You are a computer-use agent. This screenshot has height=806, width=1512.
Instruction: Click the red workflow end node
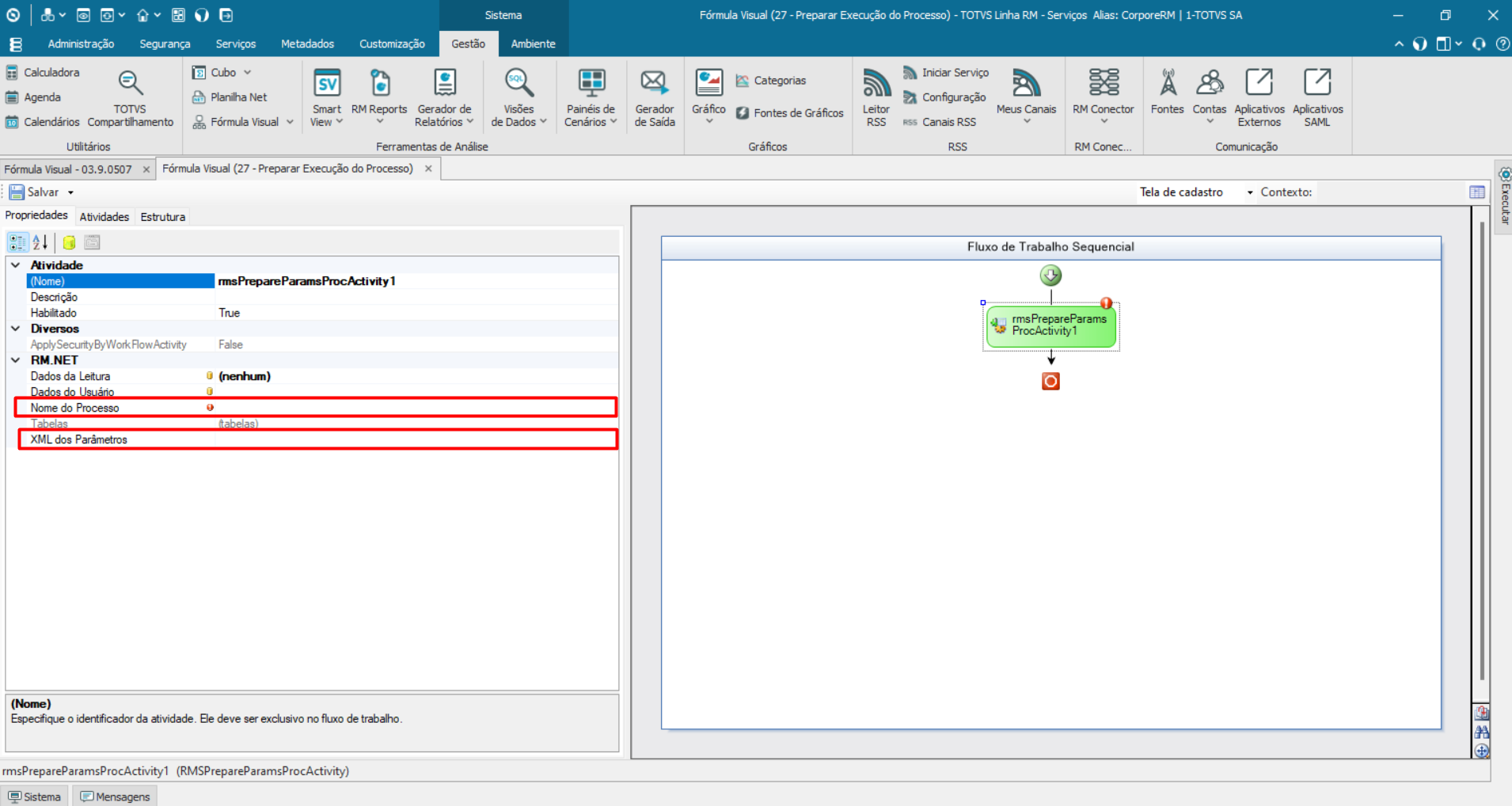(1050, 382)
